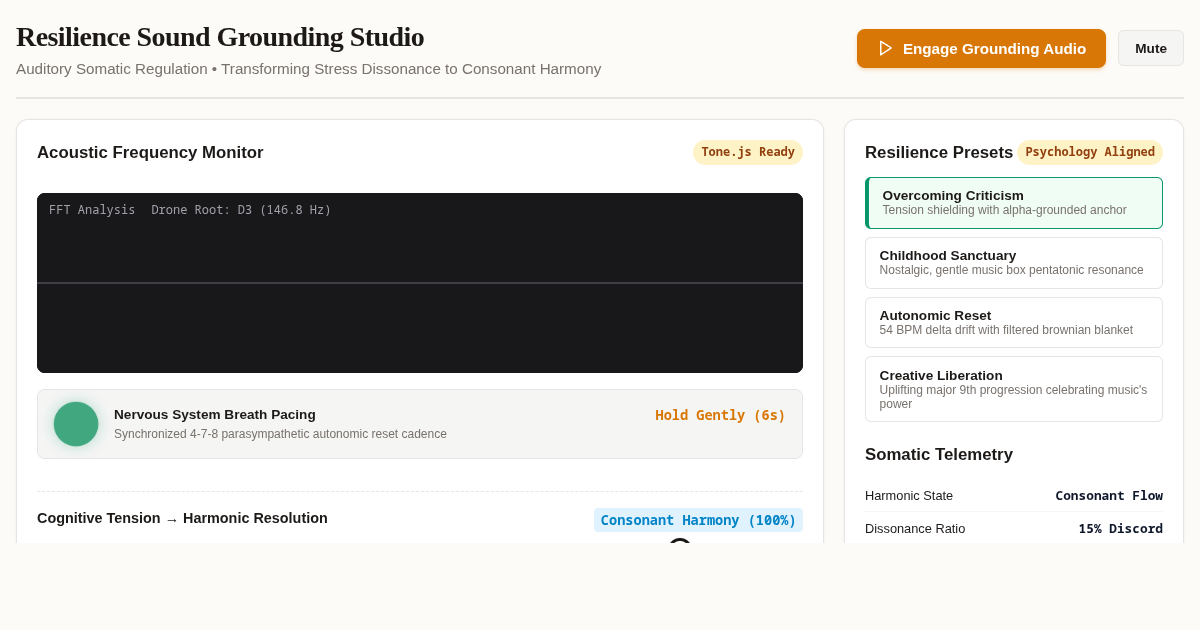
Task: Click the FFT Analysis waveform display
Action: click(420, 283)
